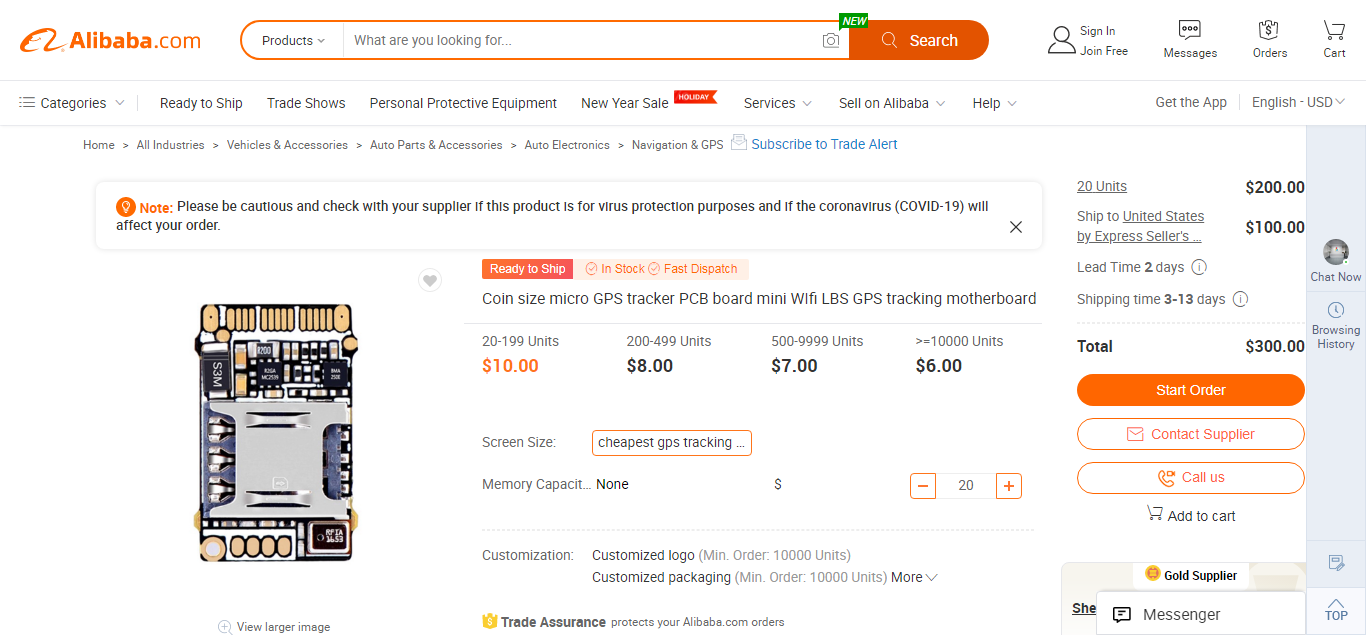
Task: Open the Orders icon in header
Action: click(x=1269, y=29)
